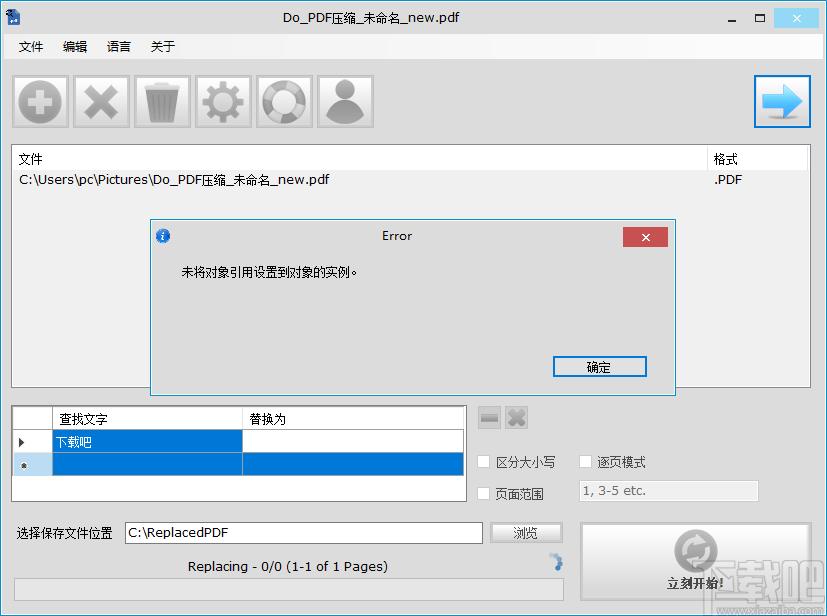Close the Error dialog with red X
This screenshot has width=827, height=616.
coord(645,237)
